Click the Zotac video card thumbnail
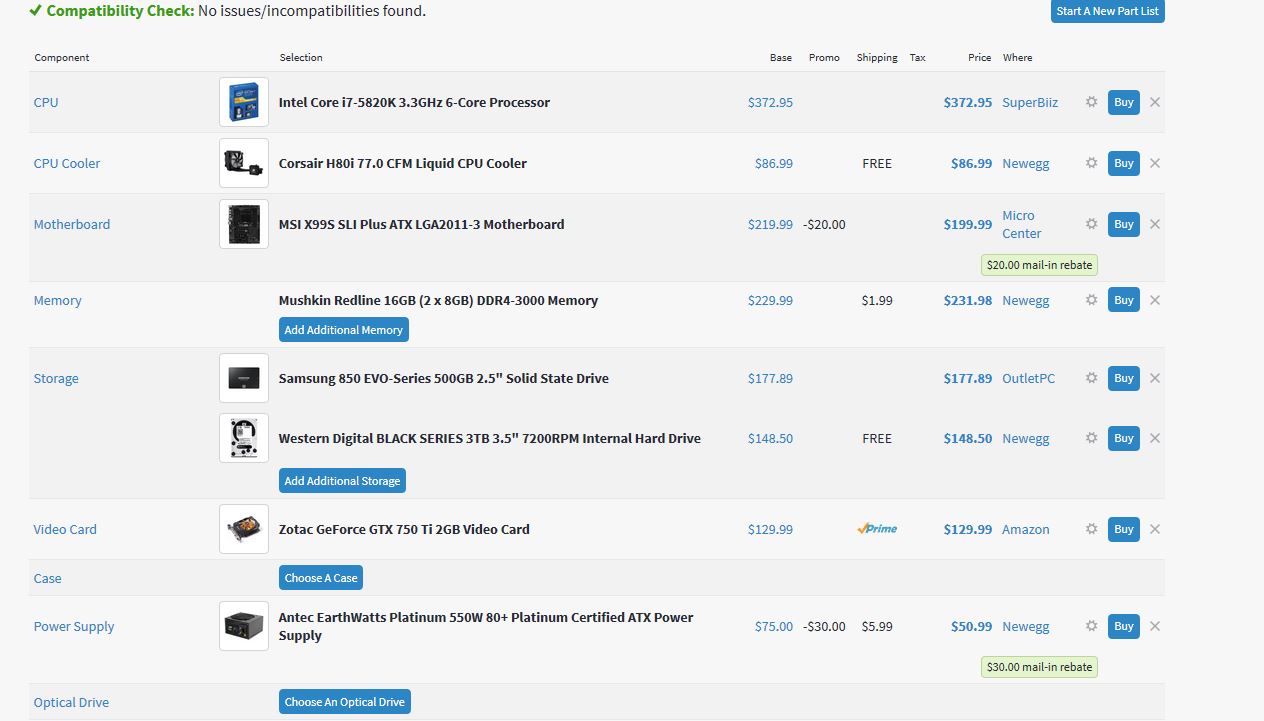This screenshot has width=1264, height=721. (244, 529)
